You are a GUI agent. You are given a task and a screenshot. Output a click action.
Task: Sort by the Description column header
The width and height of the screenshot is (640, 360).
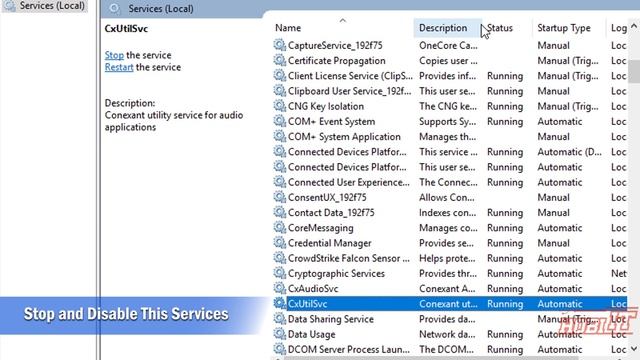point(443,28)
